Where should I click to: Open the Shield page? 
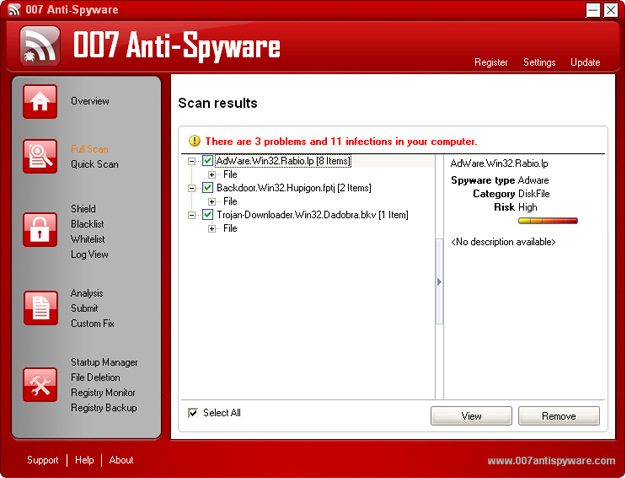pyautogui.click(x=83, y=209)
